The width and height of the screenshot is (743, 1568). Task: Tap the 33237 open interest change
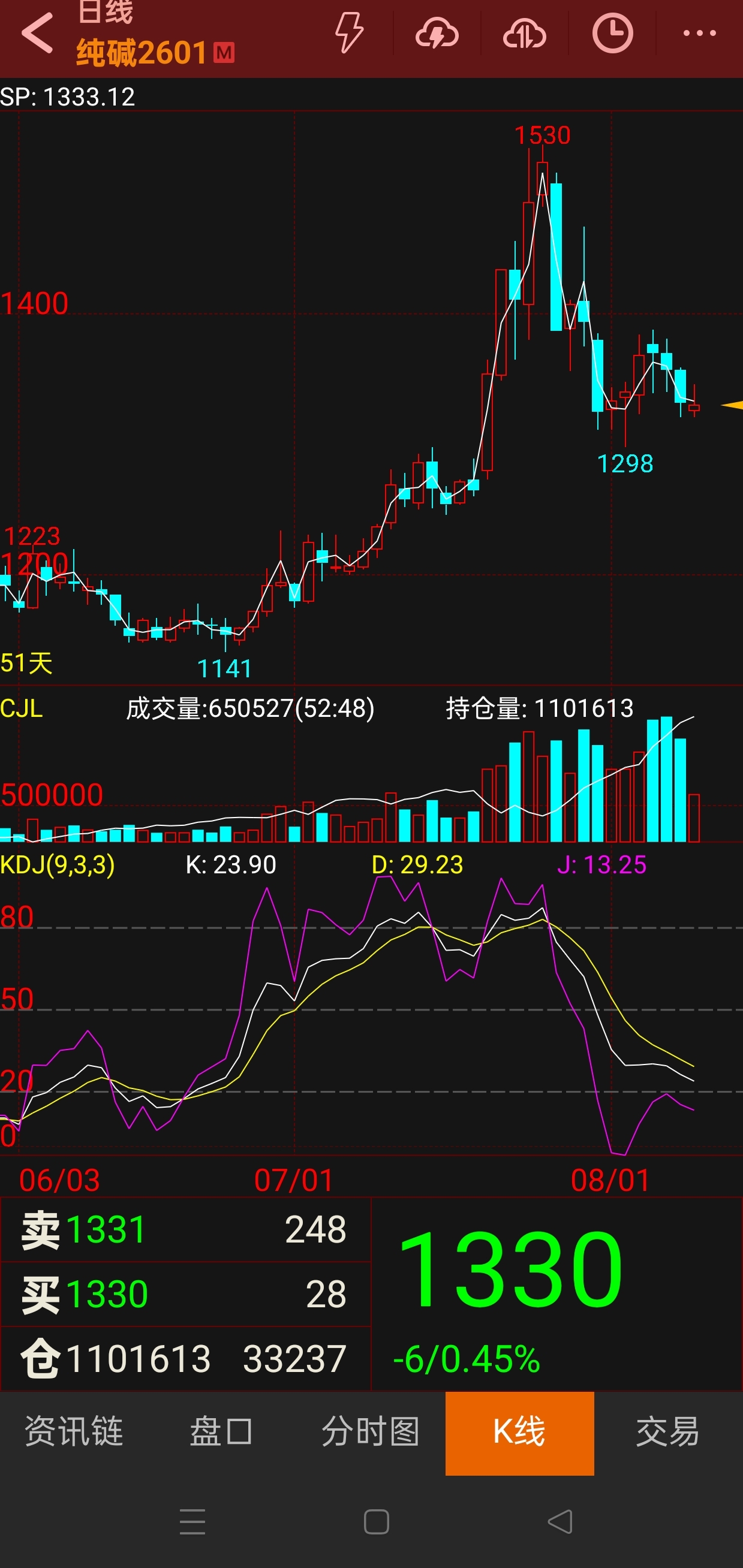point(295,1359)
